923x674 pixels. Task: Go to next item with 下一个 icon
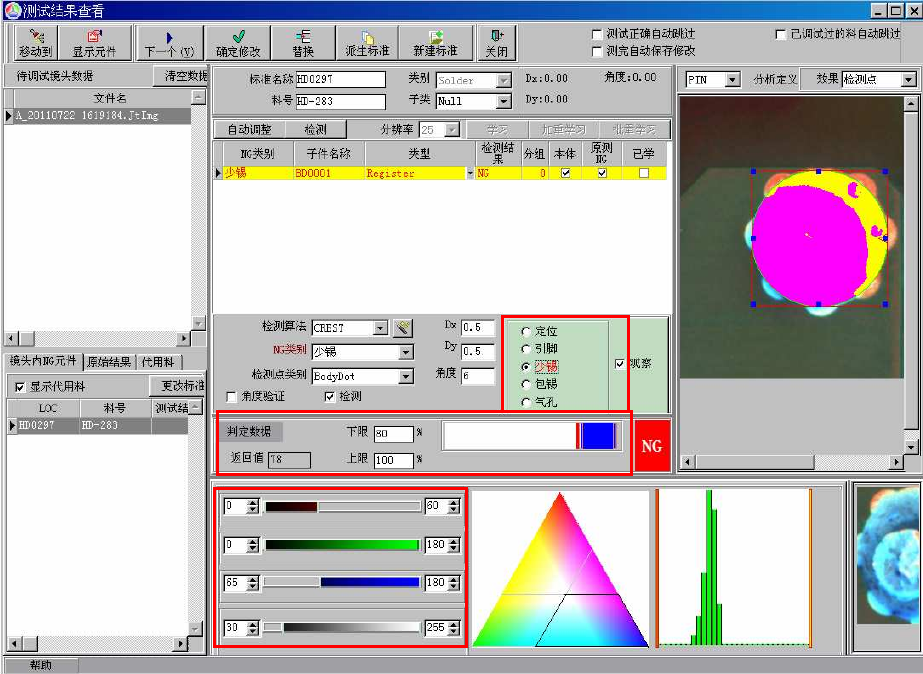click(169, 43)
